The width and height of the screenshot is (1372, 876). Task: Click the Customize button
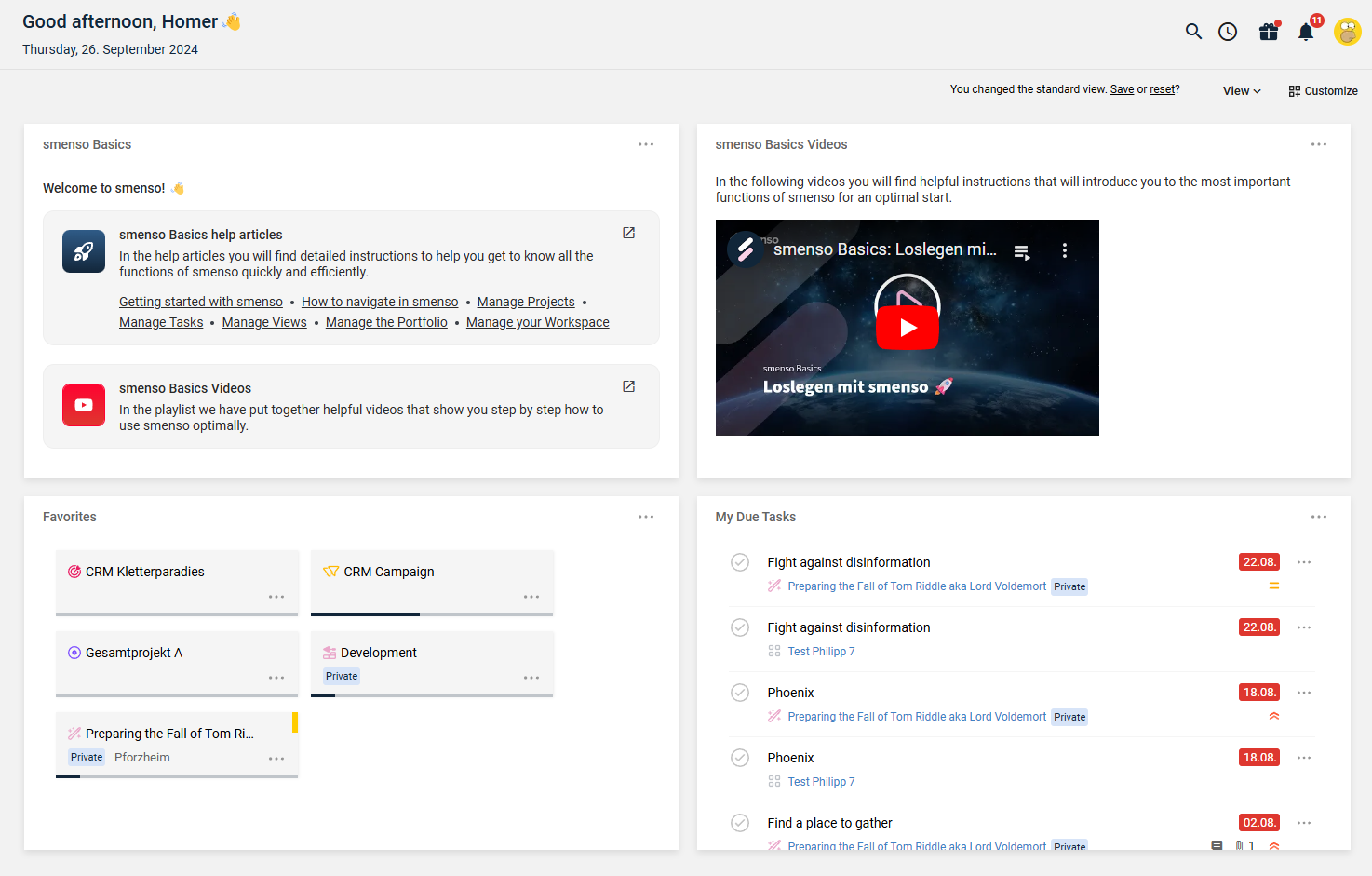[x=1323, y=91]
